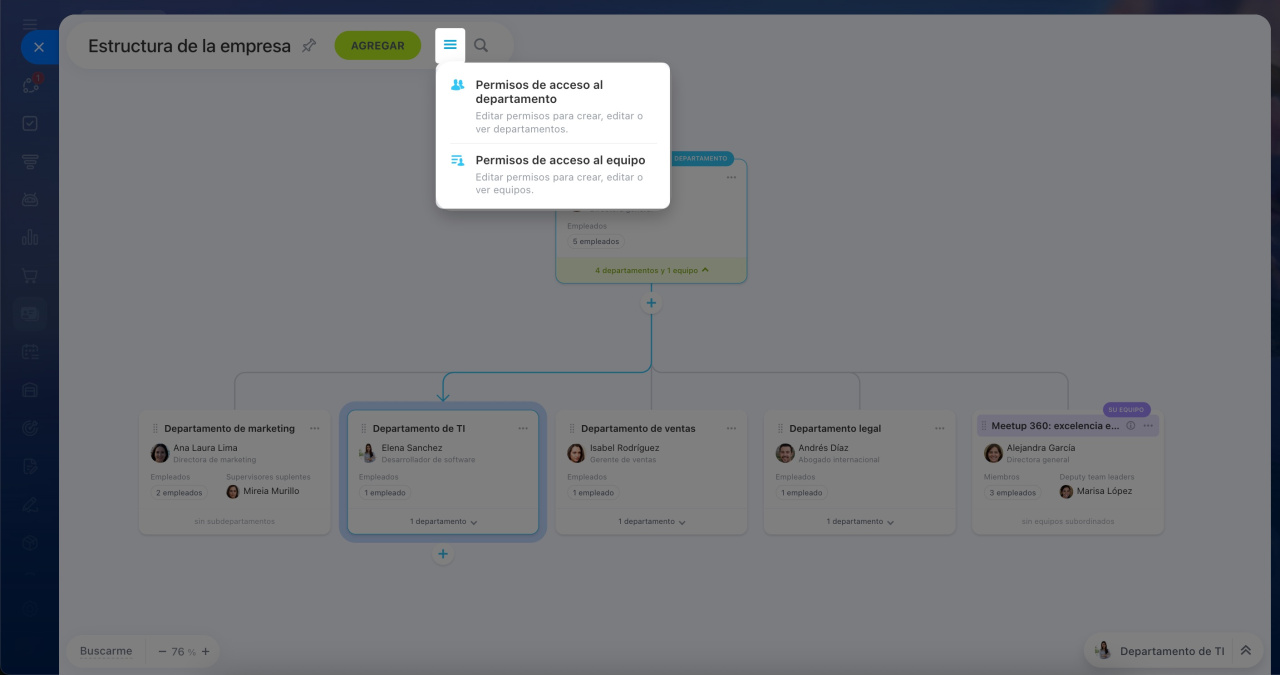Image resolution: width=1280 pixels, height=675 pixels.
Task: Expand 1 departamento under Departamento de TI
Action: click(x=443, y=521)
